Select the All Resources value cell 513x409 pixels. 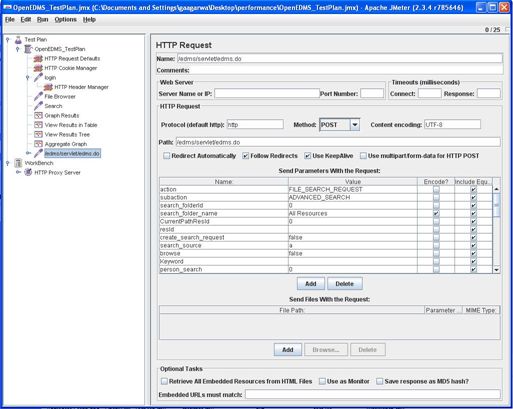click(353, 213)
